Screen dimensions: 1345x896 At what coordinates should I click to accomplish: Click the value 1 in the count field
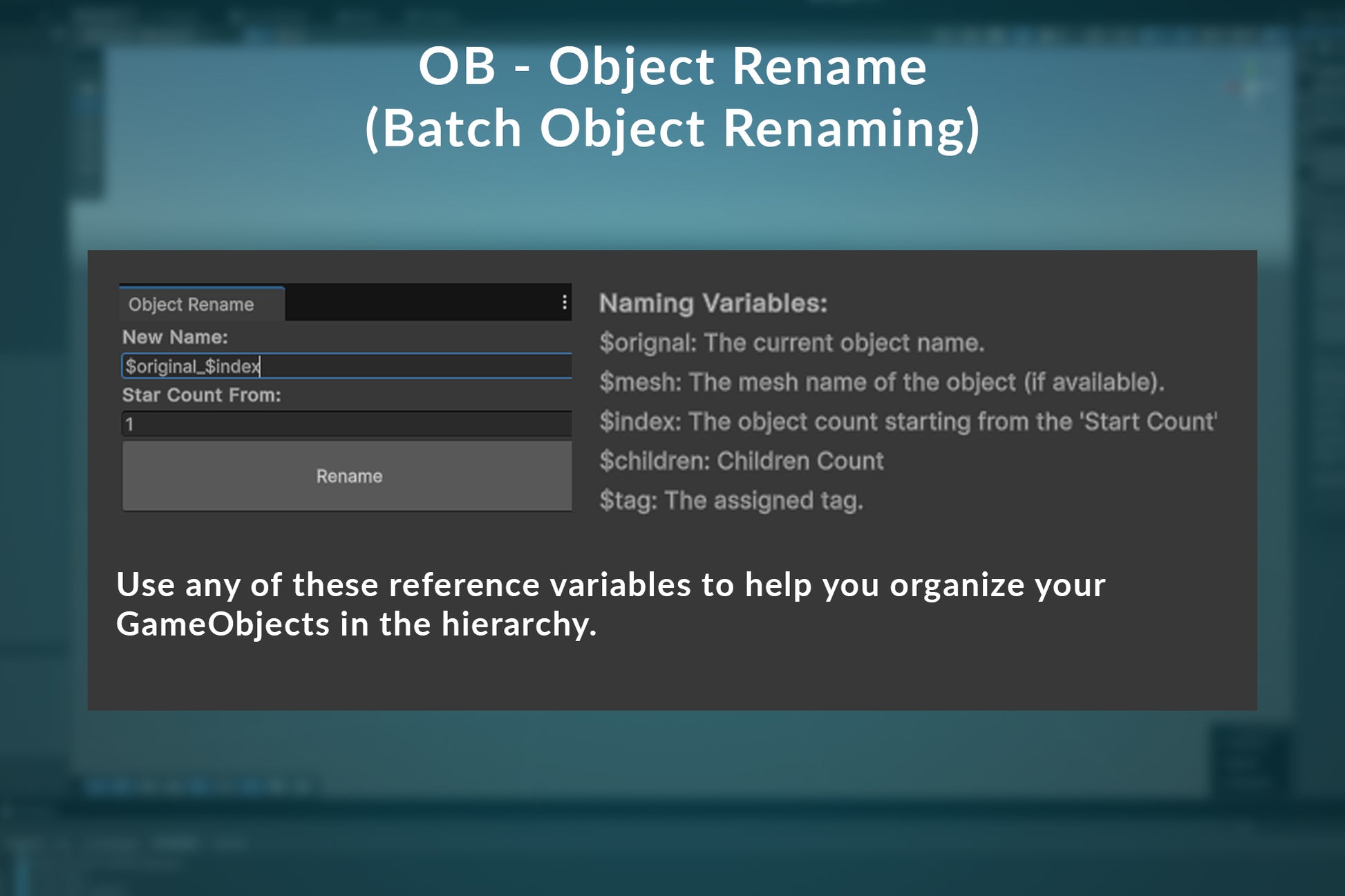pos(129,424)
